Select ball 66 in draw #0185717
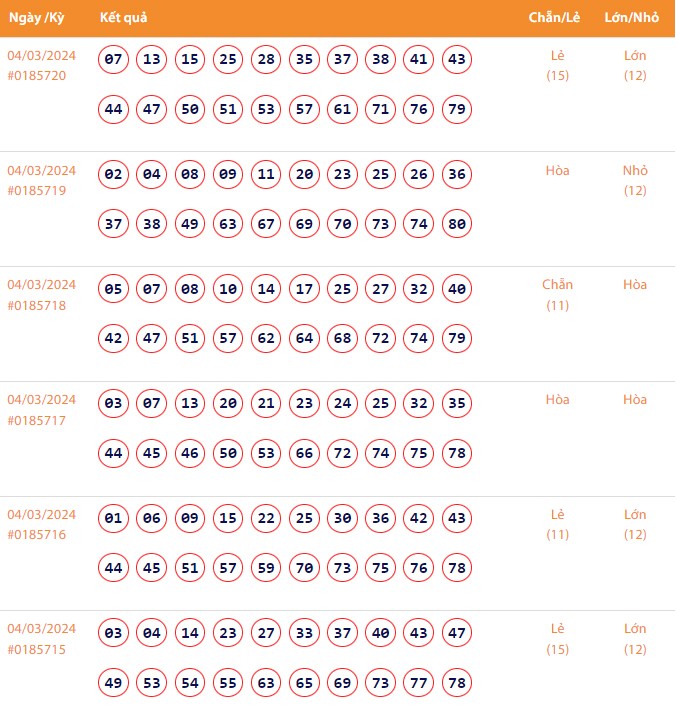This screenshot has height=708, width=676. (x=304, y=453)
